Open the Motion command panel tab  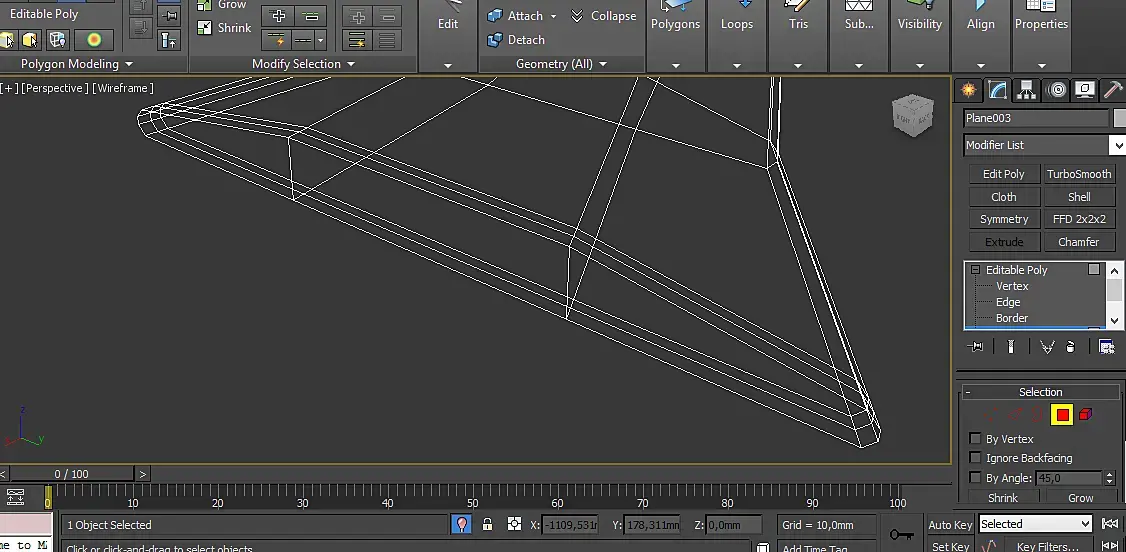point(1056,90)
